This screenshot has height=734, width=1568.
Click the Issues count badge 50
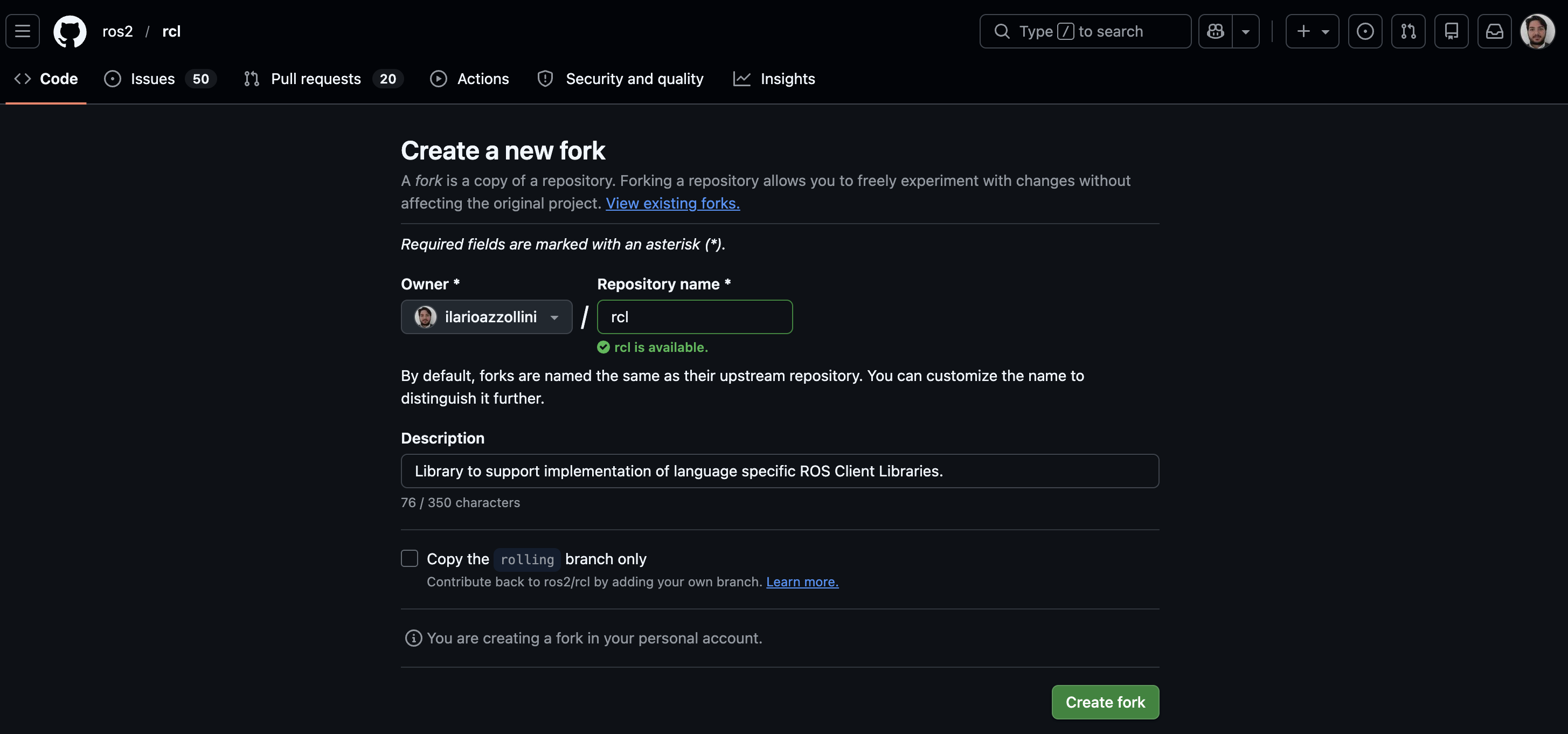[x=201, y=79]
